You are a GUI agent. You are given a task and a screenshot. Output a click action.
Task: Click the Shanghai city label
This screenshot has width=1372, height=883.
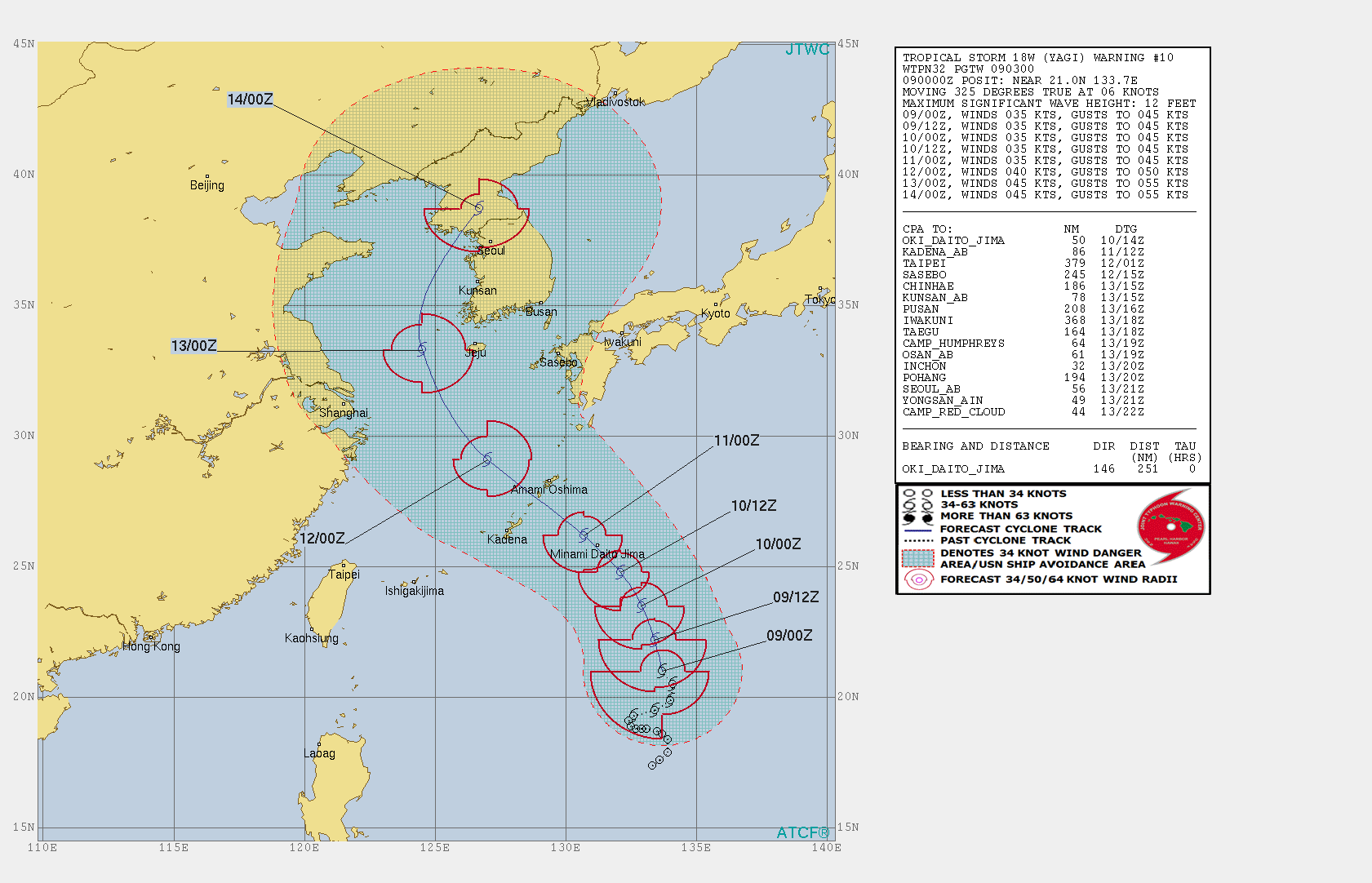click(x=344, y=413)
